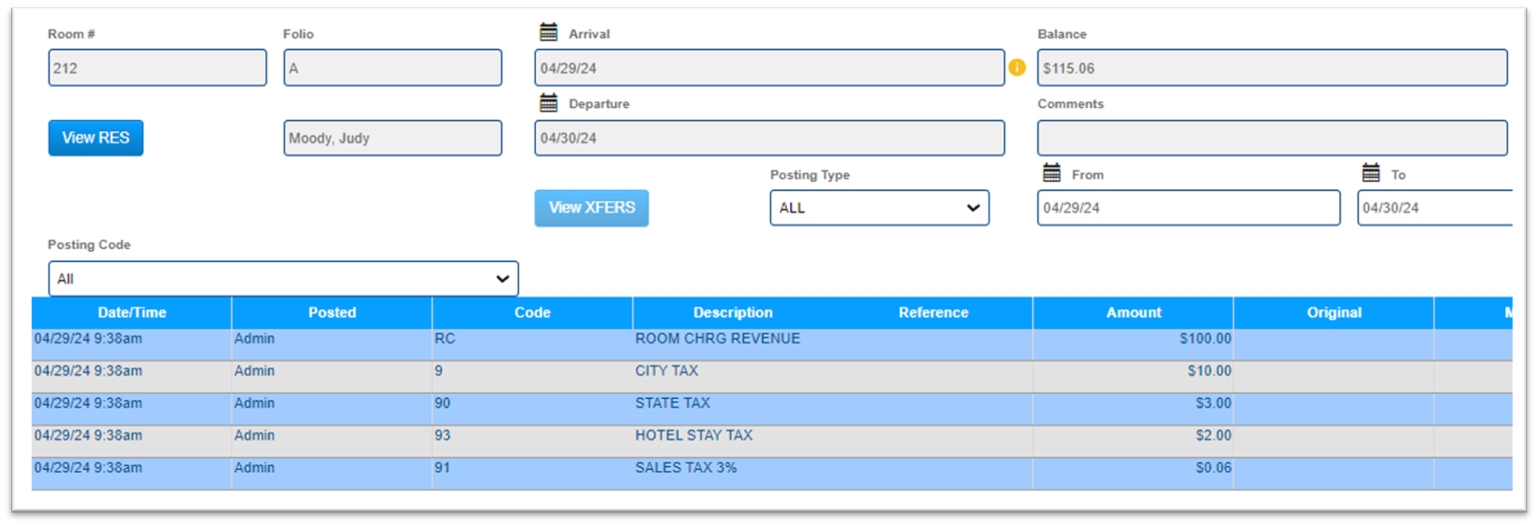The image size is (1538, 526).
Task: Click the Comments text field
Action: 1271,138
